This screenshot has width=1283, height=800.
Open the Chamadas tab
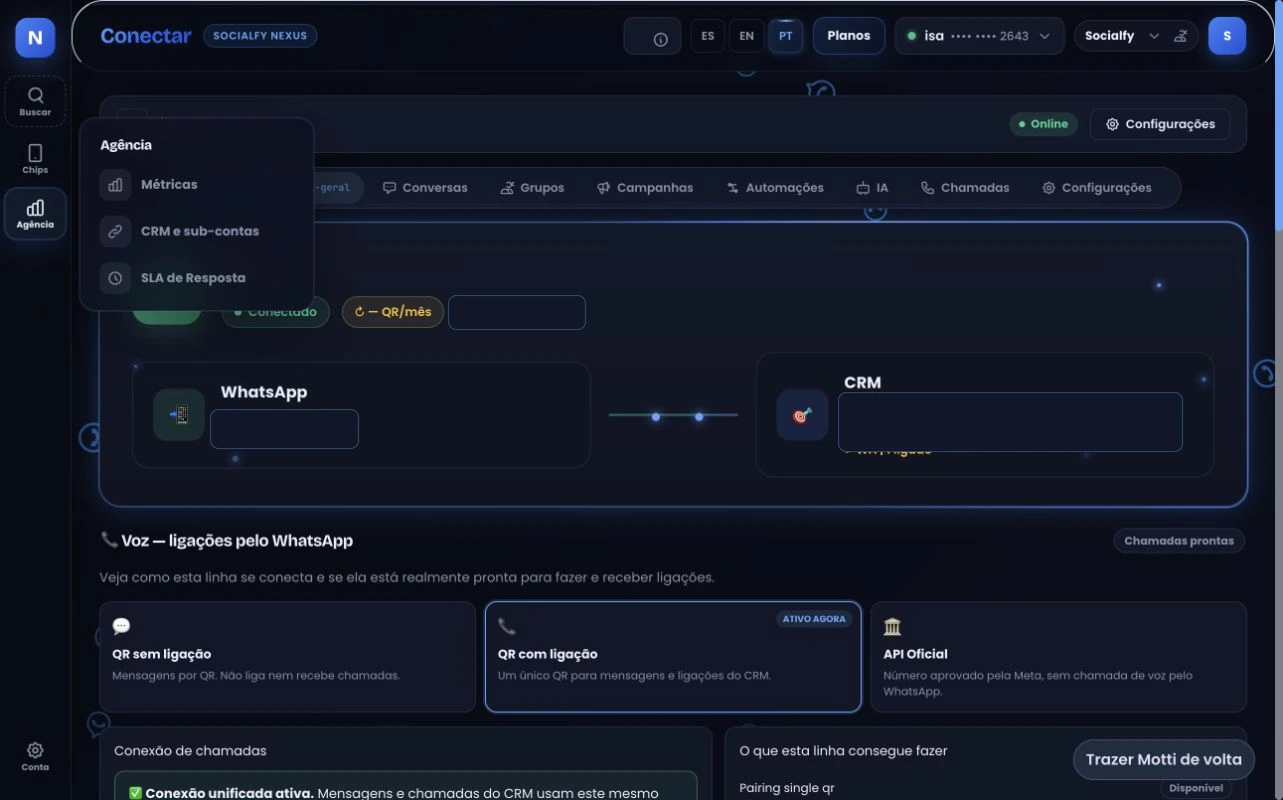tap(965, 188)
